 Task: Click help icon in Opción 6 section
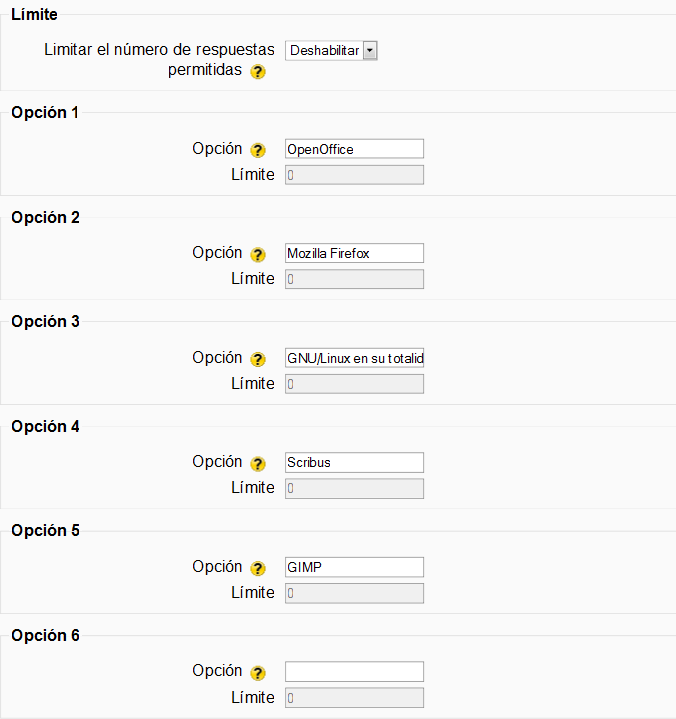pyautogui.click(x=258, y=673)
